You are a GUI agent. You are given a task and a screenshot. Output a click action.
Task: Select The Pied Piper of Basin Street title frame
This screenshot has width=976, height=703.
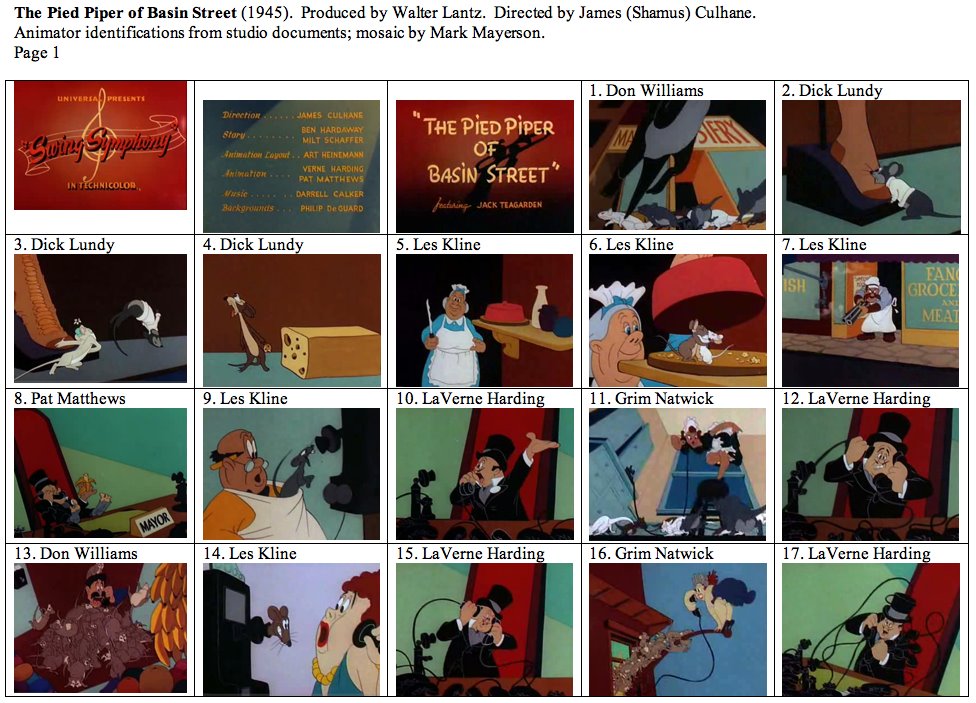(485, 166)
